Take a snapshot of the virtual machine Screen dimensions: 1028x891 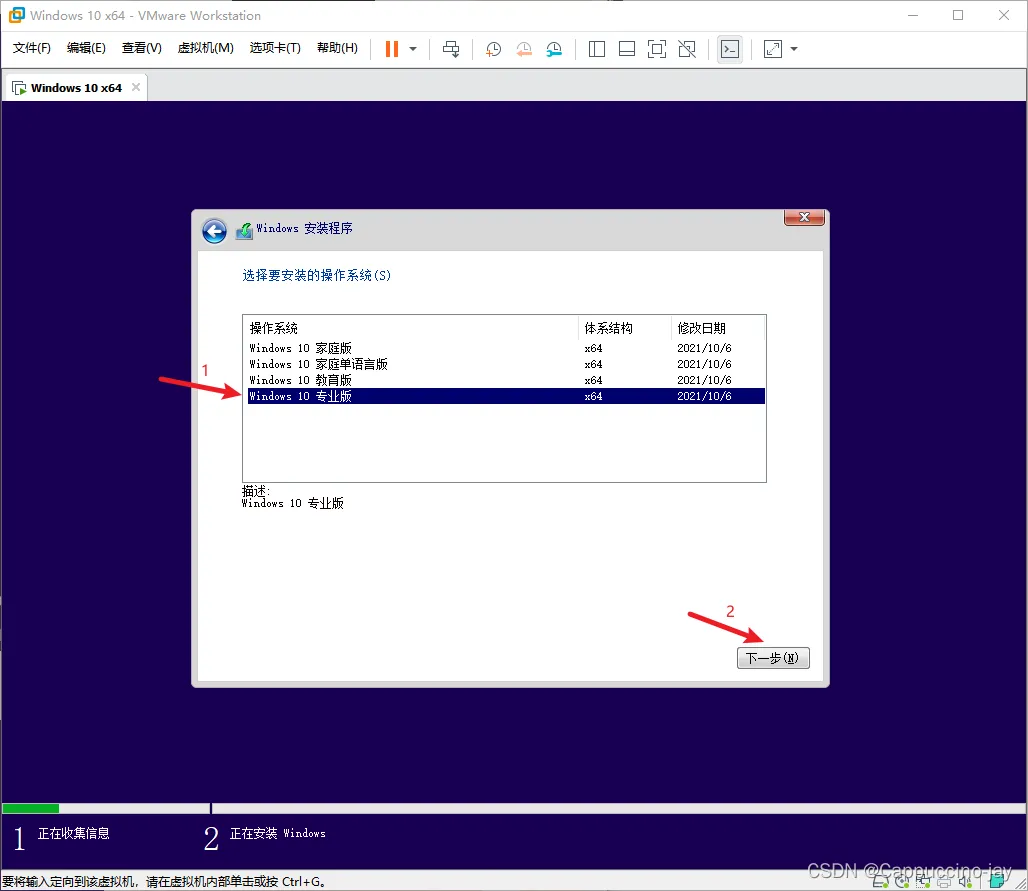click(493, 49)
